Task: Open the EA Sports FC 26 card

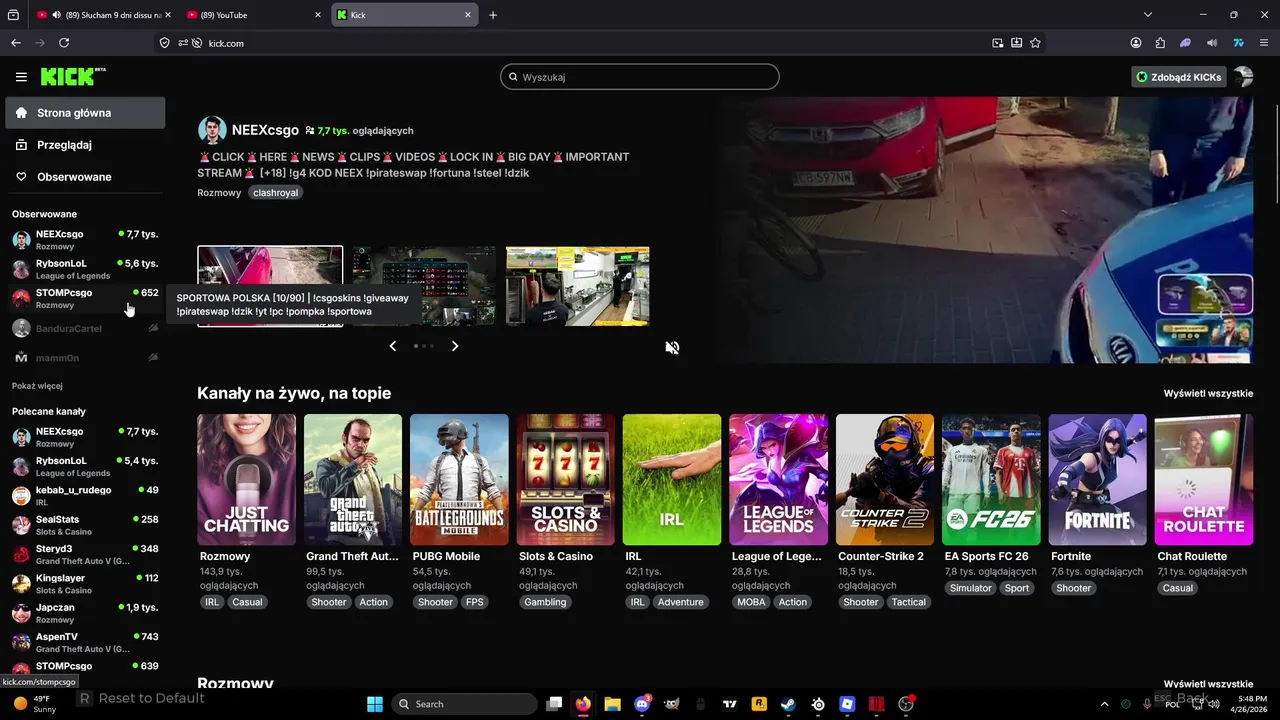Action: pyautogui.click(x=991, y=480)
